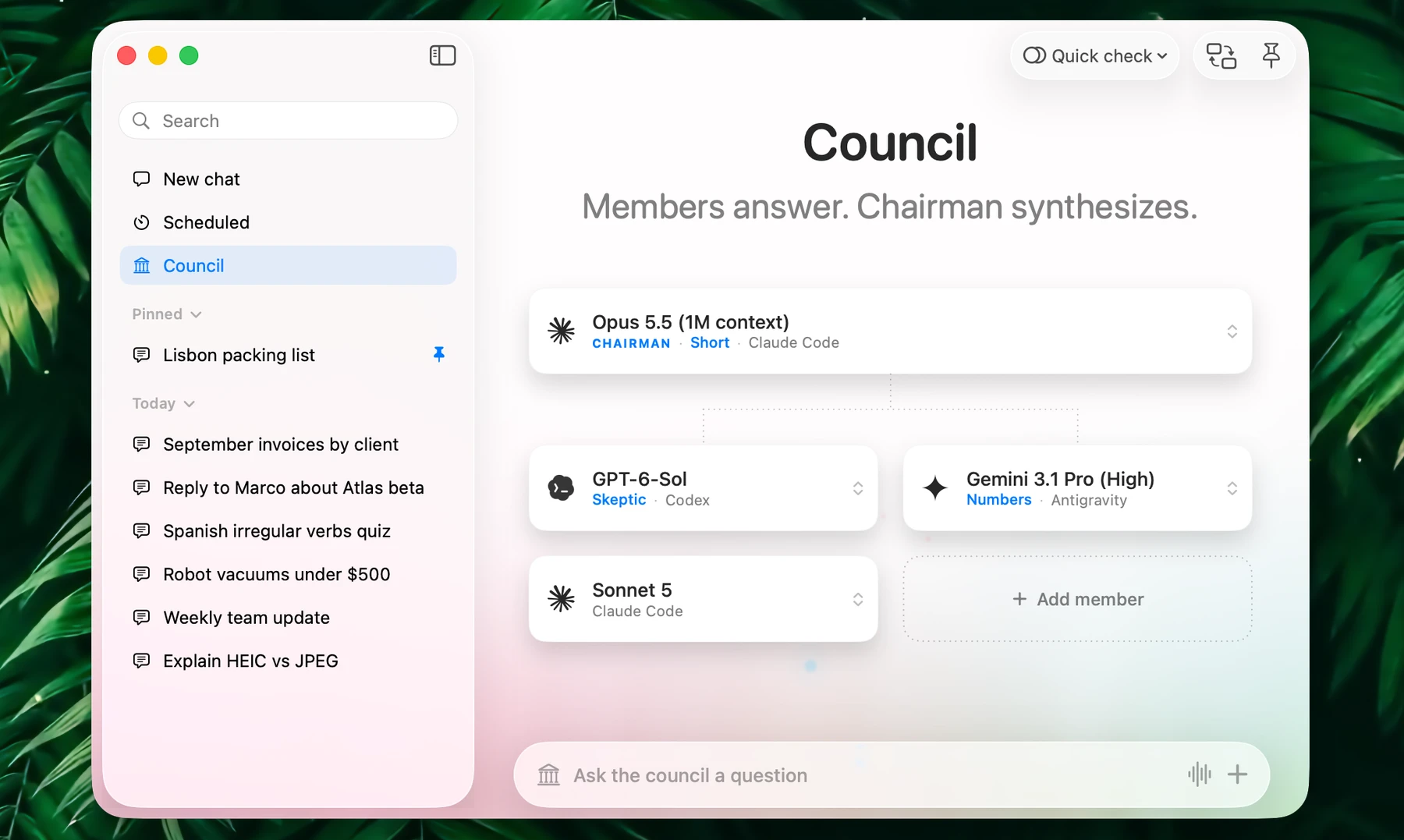Click the Numbers role on the Gemini card
The height and width of the screenshot is (840, 1404).
click(998, 500)
